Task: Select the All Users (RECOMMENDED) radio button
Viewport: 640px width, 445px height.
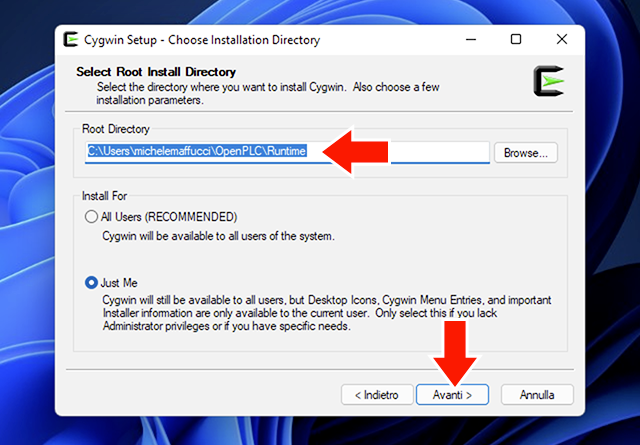Action: click(x=92, y=217)
